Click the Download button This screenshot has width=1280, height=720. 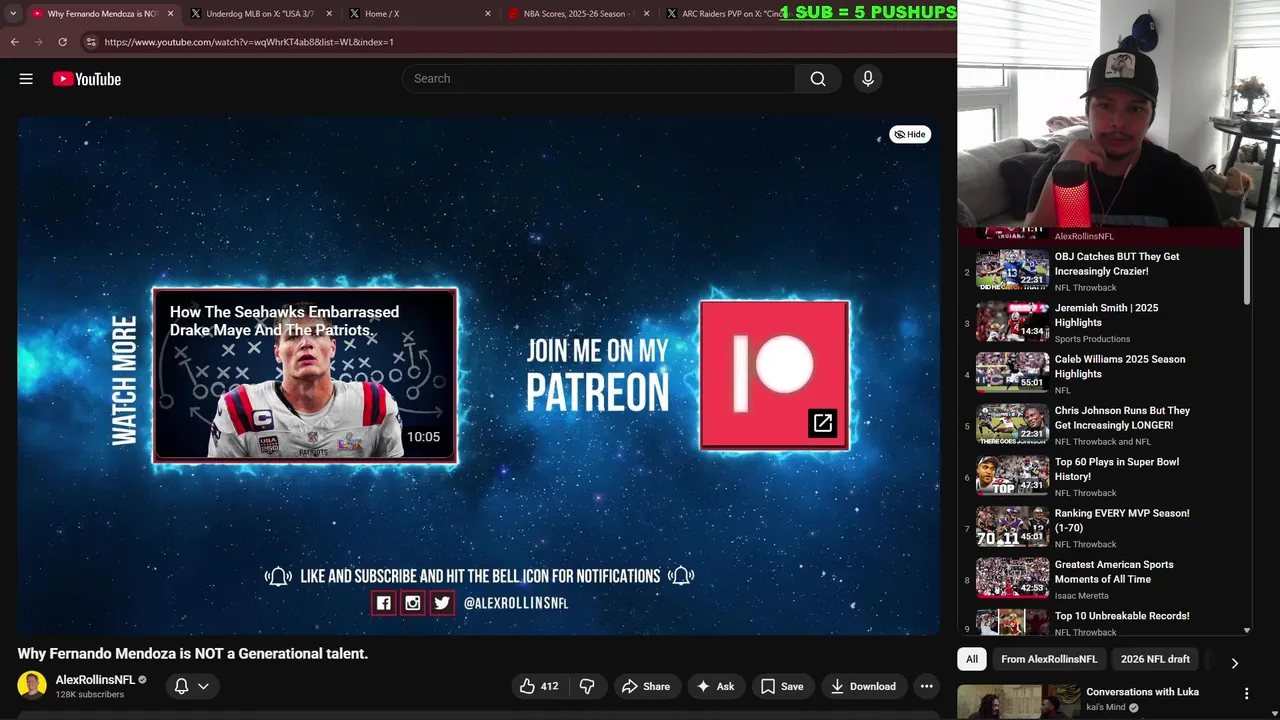coord(862,686)
